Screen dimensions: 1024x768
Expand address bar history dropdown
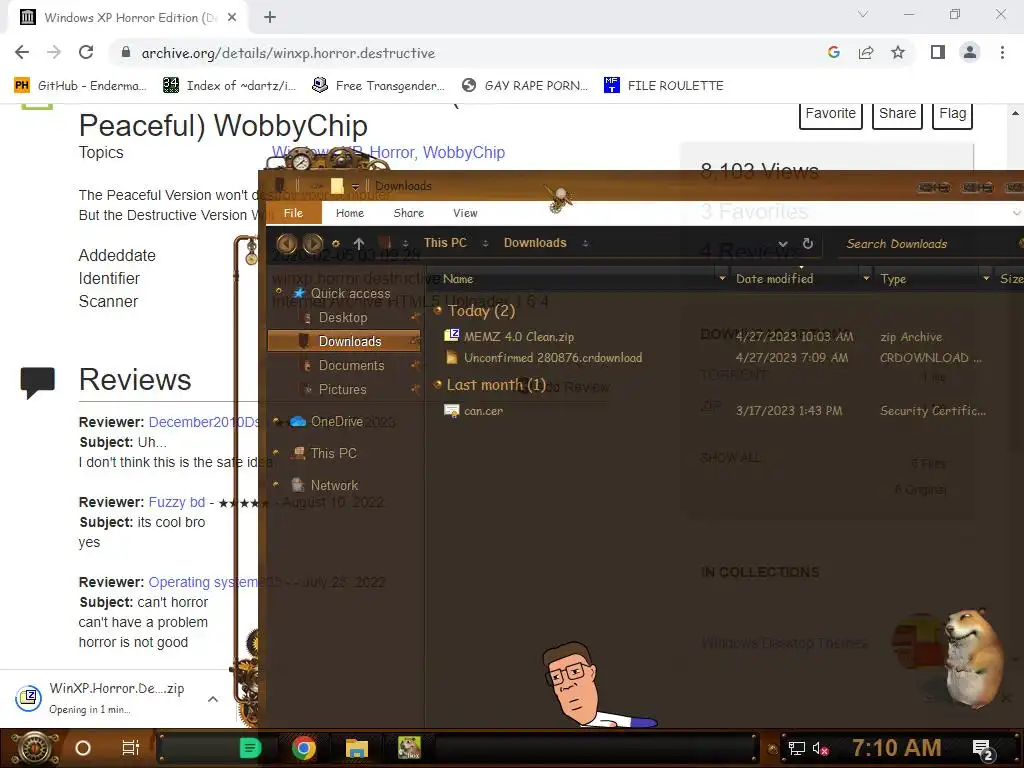(783, 244)
